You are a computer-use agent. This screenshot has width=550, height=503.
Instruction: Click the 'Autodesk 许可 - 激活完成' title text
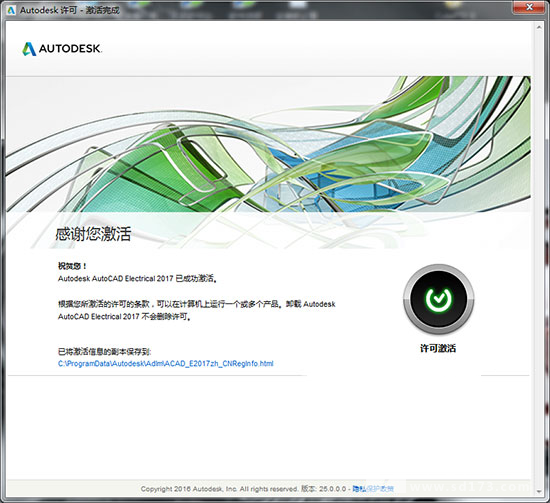[x=69, y=10]
